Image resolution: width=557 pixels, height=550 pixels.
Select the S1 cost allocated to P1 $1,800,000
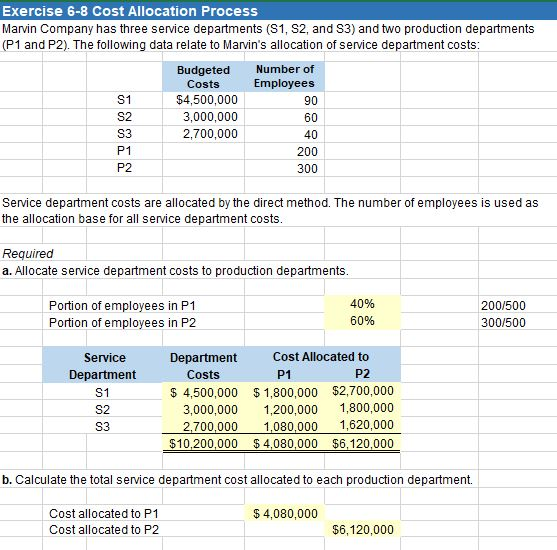[285, 393]
